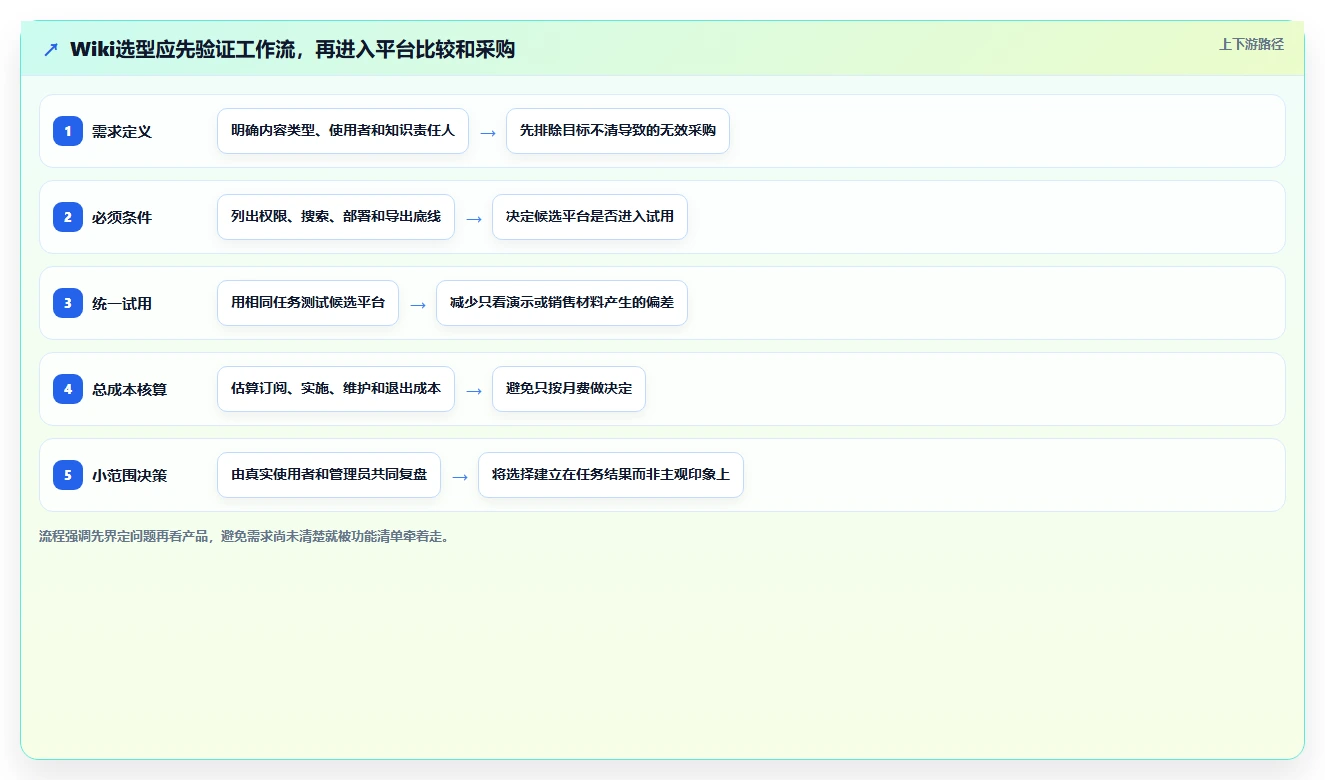
Task: Select the '总成本核算' step label
Action: coord(130,389)
